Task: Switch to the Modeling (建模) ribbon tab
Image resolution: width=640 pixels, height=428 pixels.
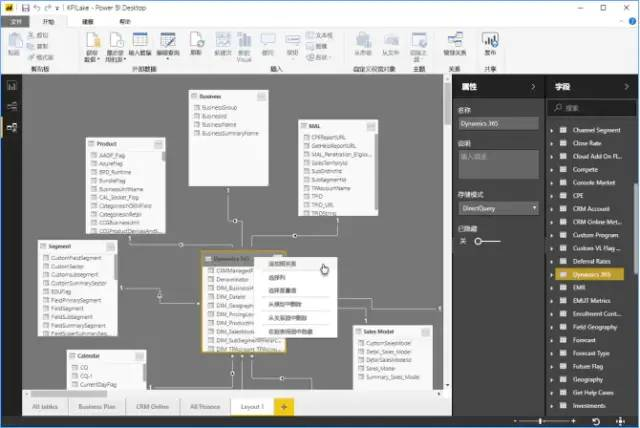Action: (87, 22)
